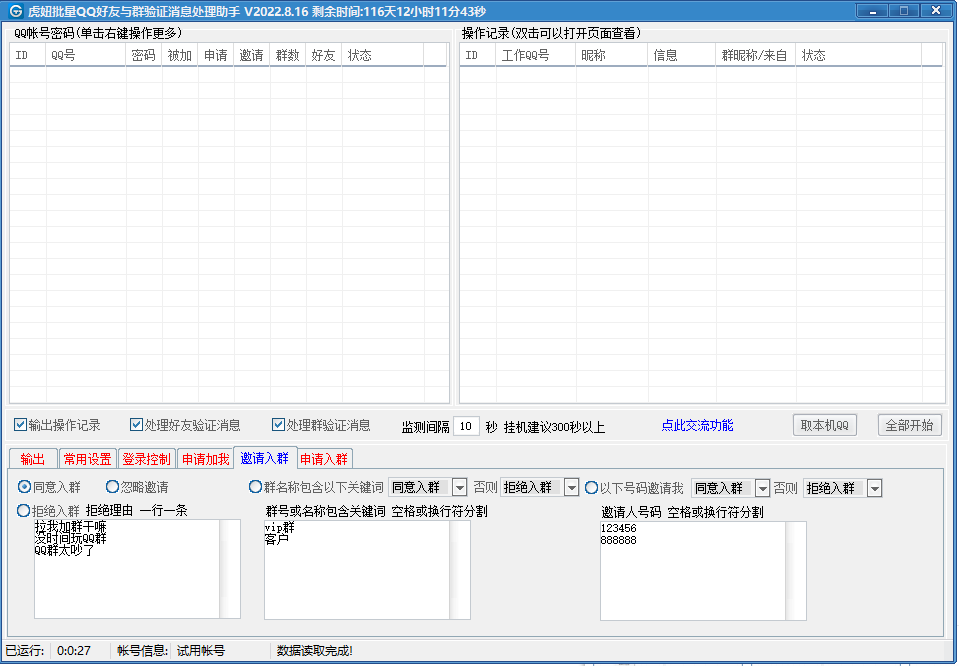Click the 拒绝理由 box scrollbar
The image size is (959, 666).
tap(230, 569)
